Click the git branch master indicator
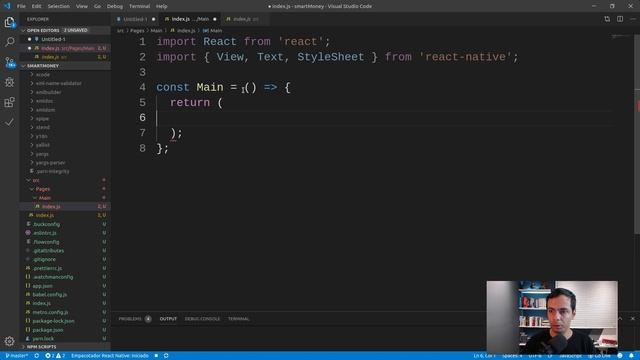Viewport: 640px width, 360px height. [16, 356]
